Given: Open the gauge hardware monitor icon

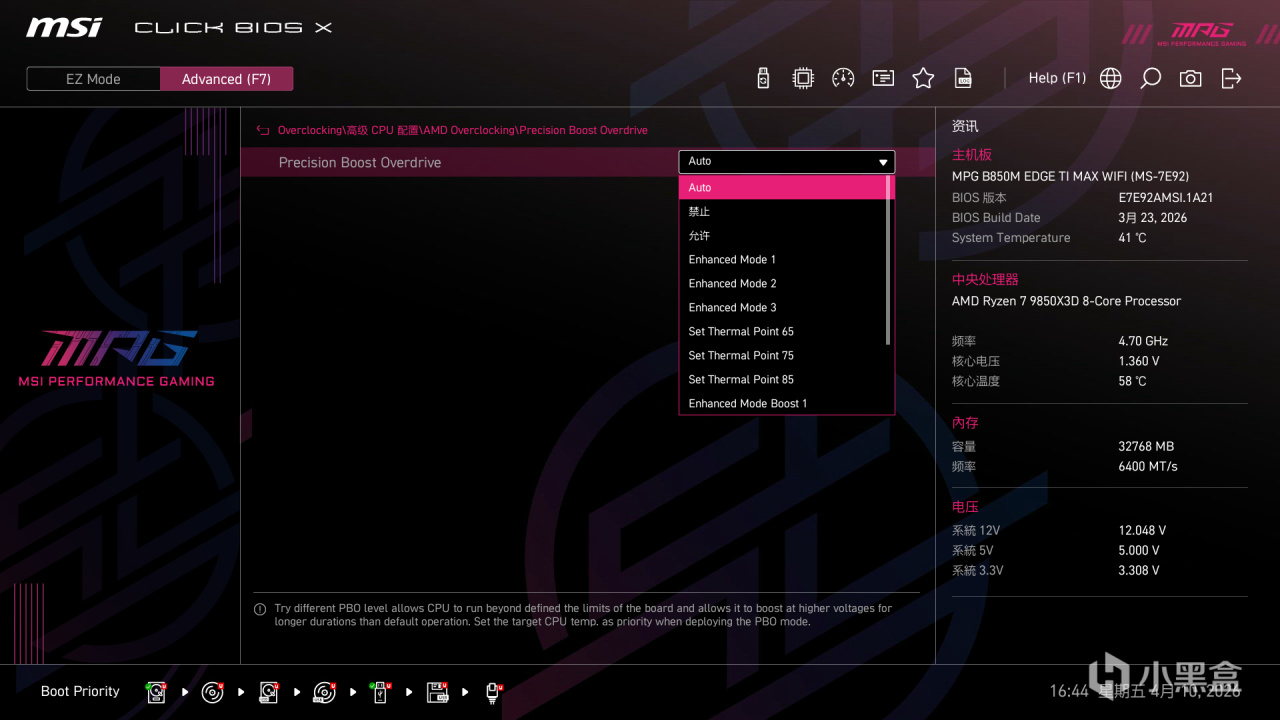Looking at the screenshot, I should point(843,78).
